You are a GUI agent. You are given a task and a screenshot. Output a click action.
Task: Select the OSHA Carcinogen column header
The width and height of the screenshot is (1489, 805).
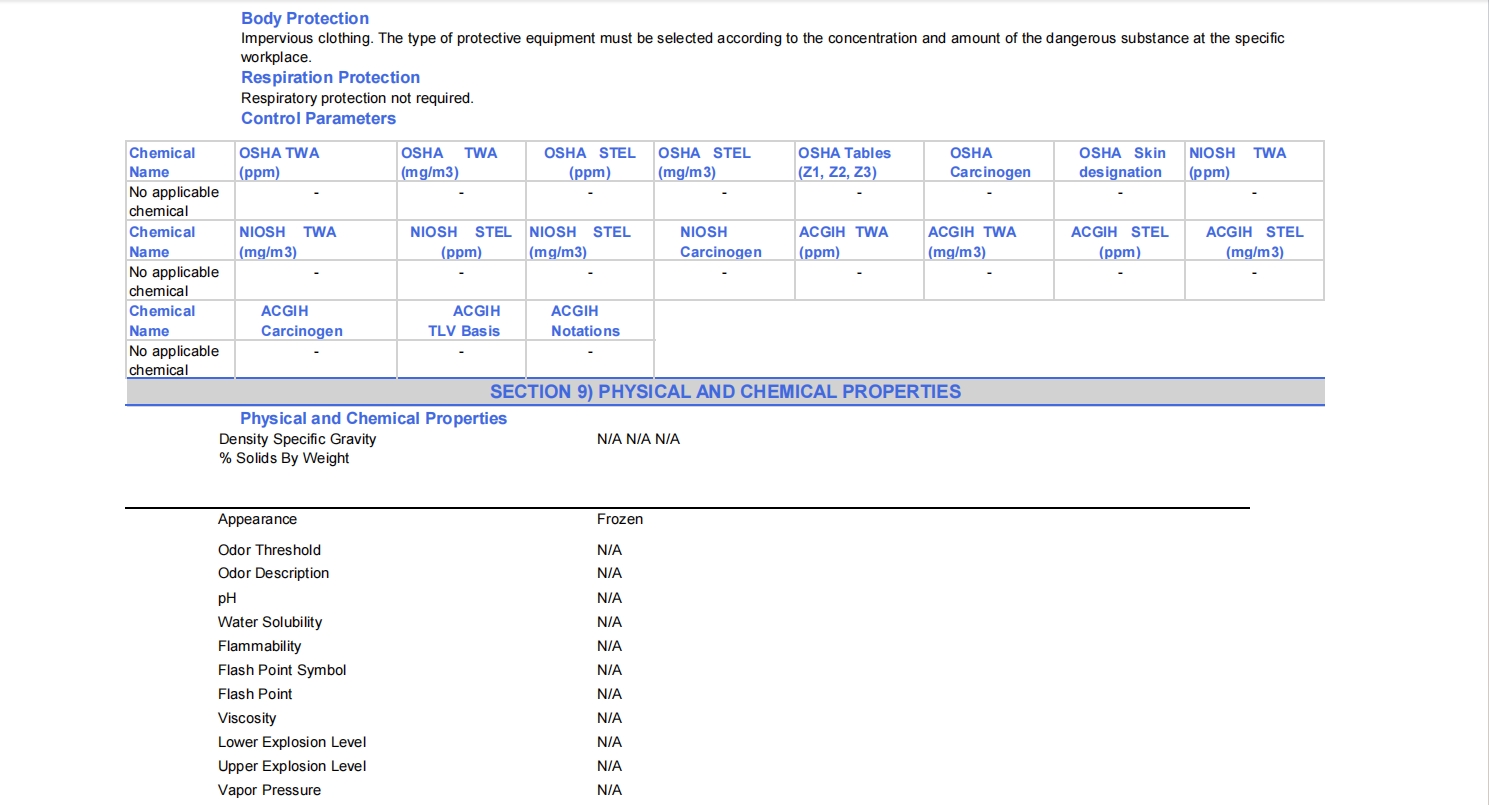point(989,162)
